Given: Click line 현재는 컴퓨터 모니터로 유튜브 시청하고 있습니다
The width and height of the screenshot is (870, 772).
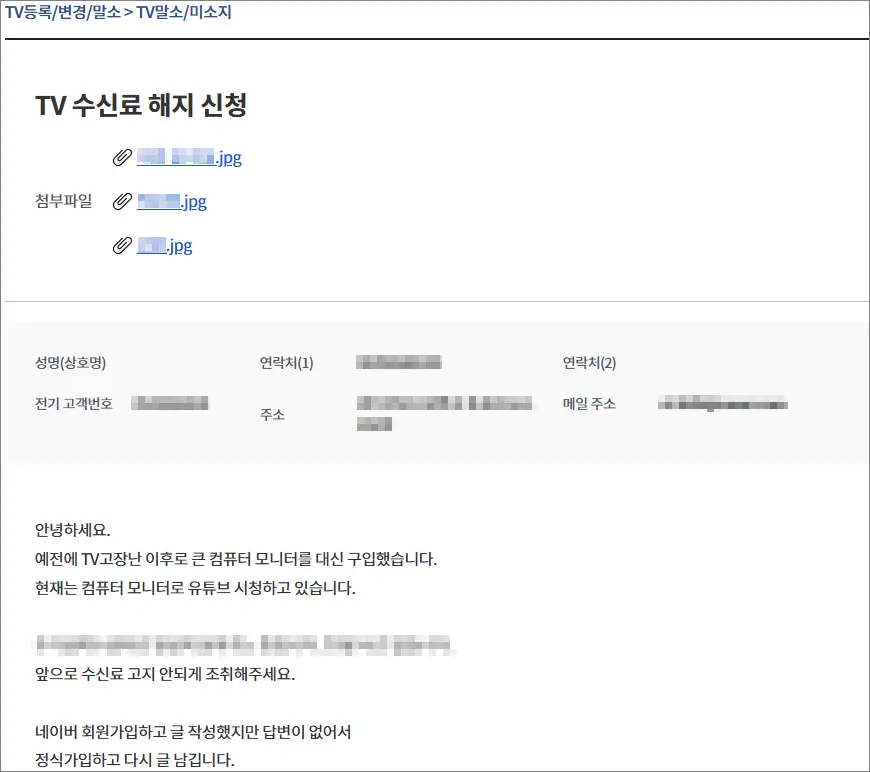Looking at the screenshot, I should click(195, 588).
